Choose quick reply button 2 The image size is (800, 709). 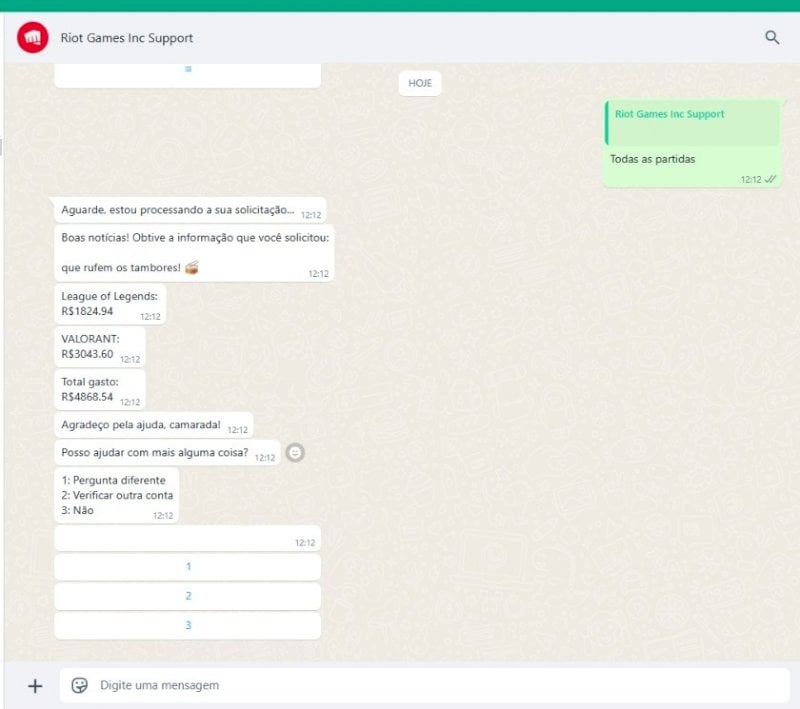click(x=188, y=596)
